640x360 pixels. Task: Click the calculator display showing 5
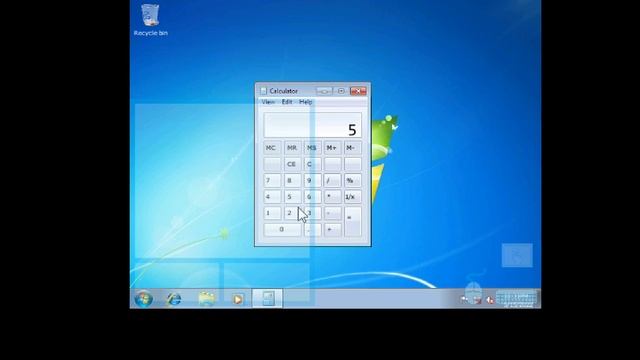[x=313, y=125]
